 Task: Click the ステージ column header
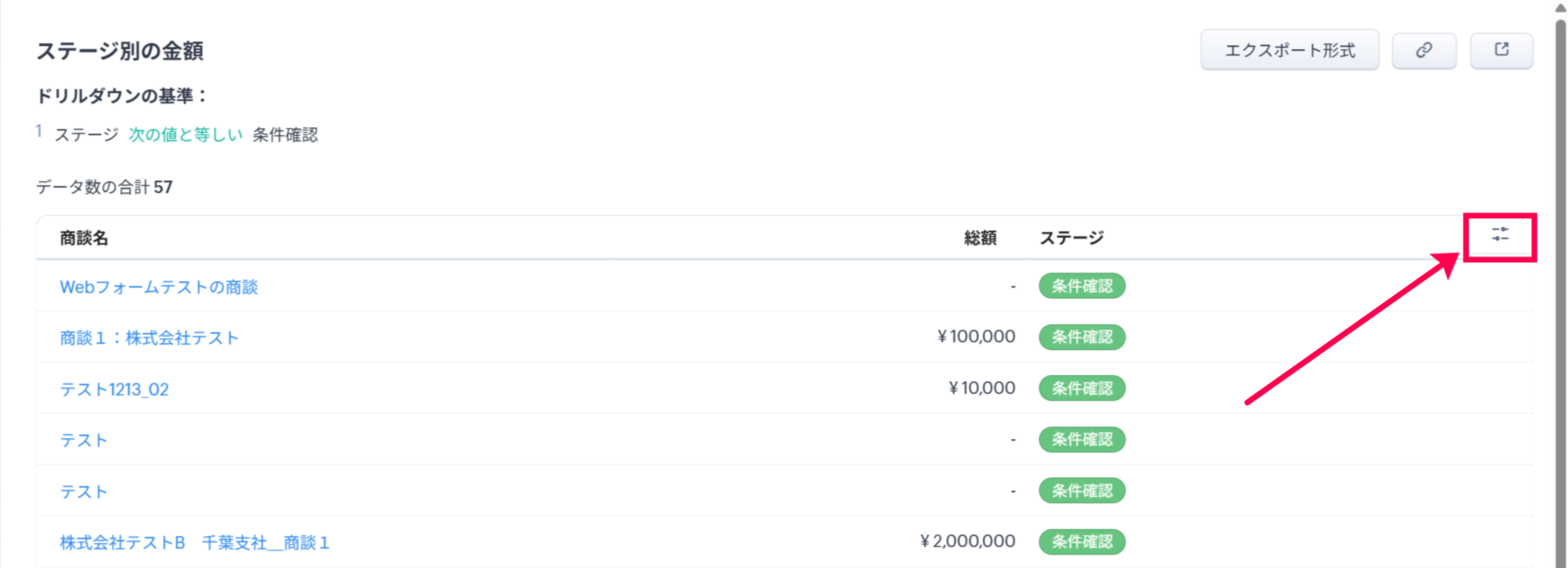click(1071, 238)
